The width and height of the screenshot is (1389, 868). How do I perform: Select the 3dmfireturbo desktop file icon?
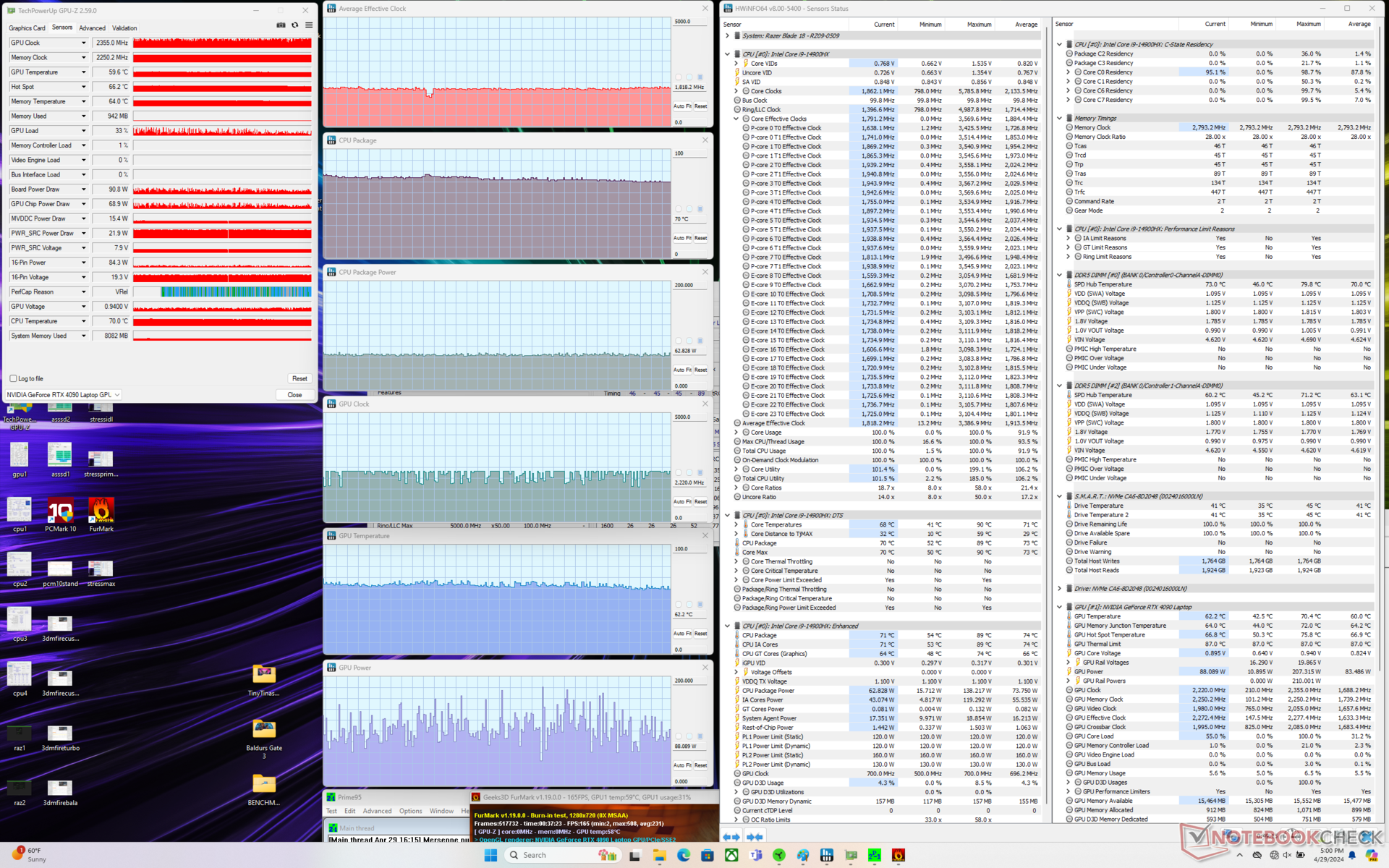tap(60, 737)
